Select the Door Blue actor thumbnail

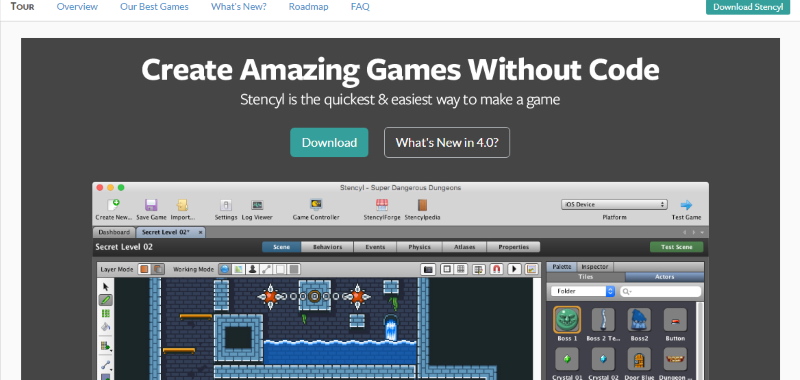(x=639, y=359)
